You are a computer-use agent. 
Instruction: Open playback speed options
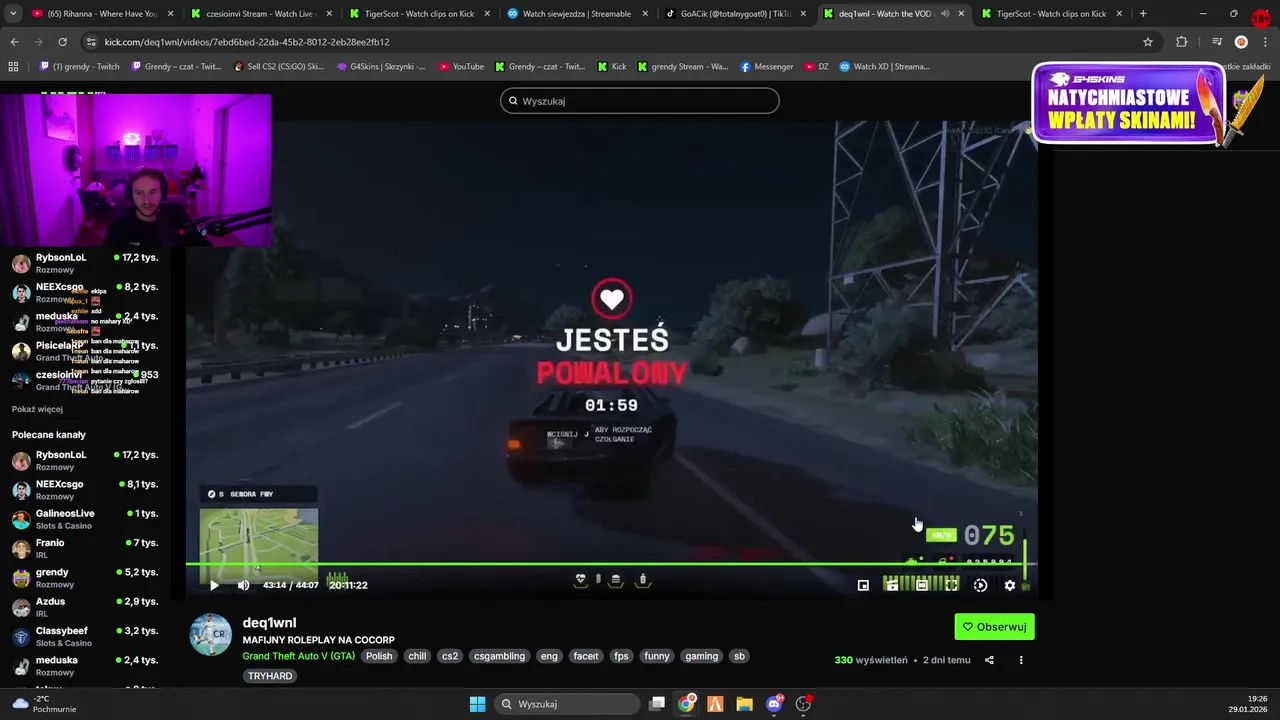[980, 585]
